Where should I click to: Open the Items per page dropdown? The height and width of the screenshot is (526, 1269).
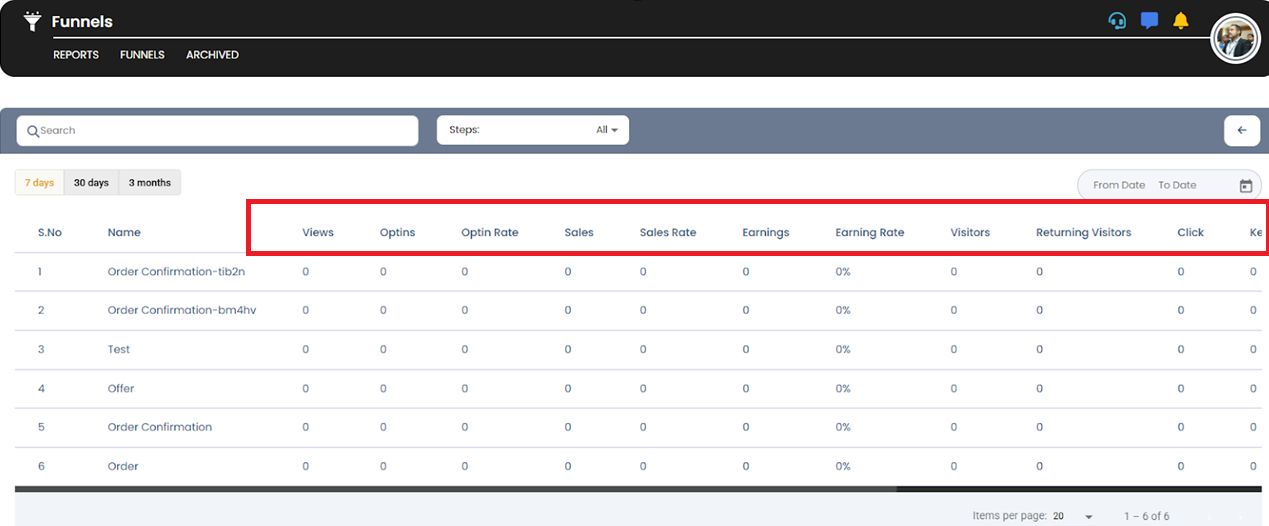pyautogui.click(x=1074, y=516)
